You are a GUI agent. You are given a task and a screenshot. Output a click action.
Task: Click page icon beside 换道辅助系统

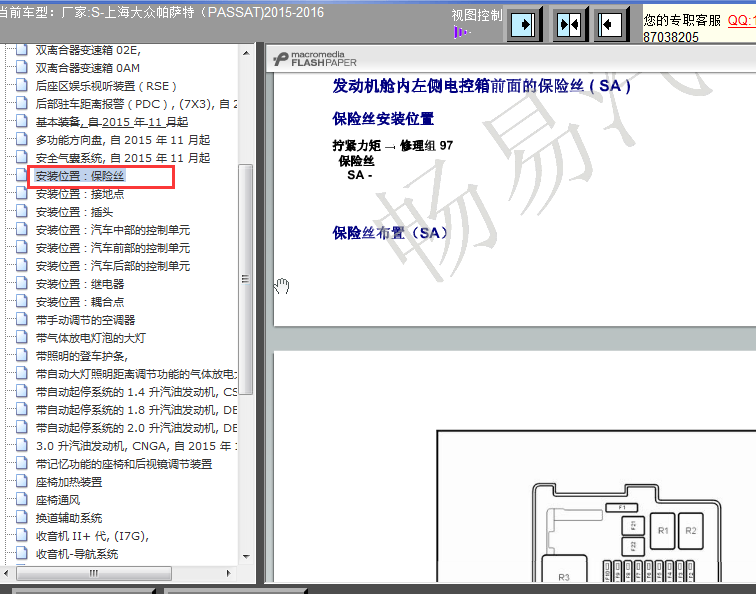coord(21,517)
